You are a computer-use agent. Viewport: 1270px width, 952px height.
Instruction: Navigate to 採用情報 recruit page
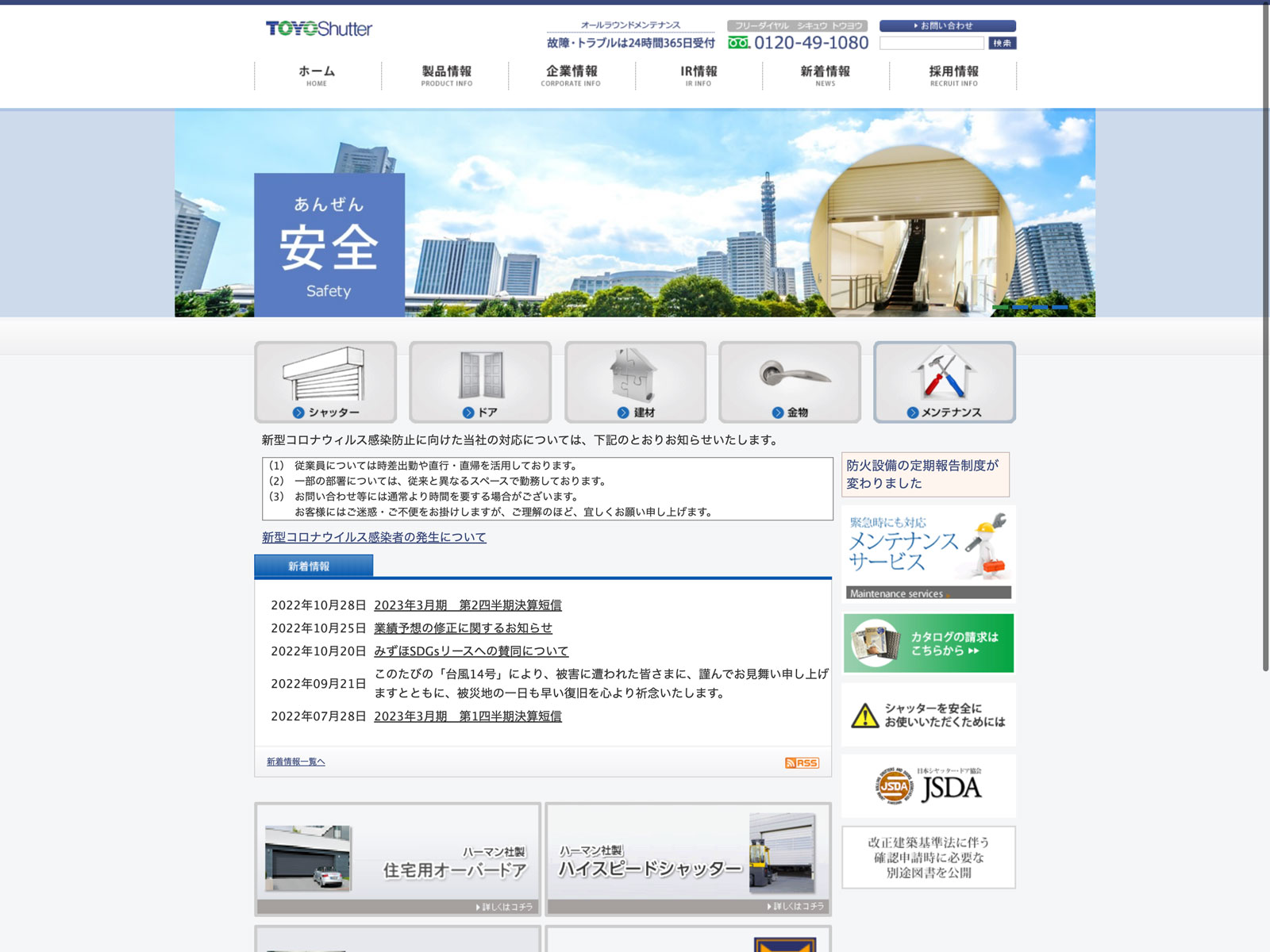(953, 75)
